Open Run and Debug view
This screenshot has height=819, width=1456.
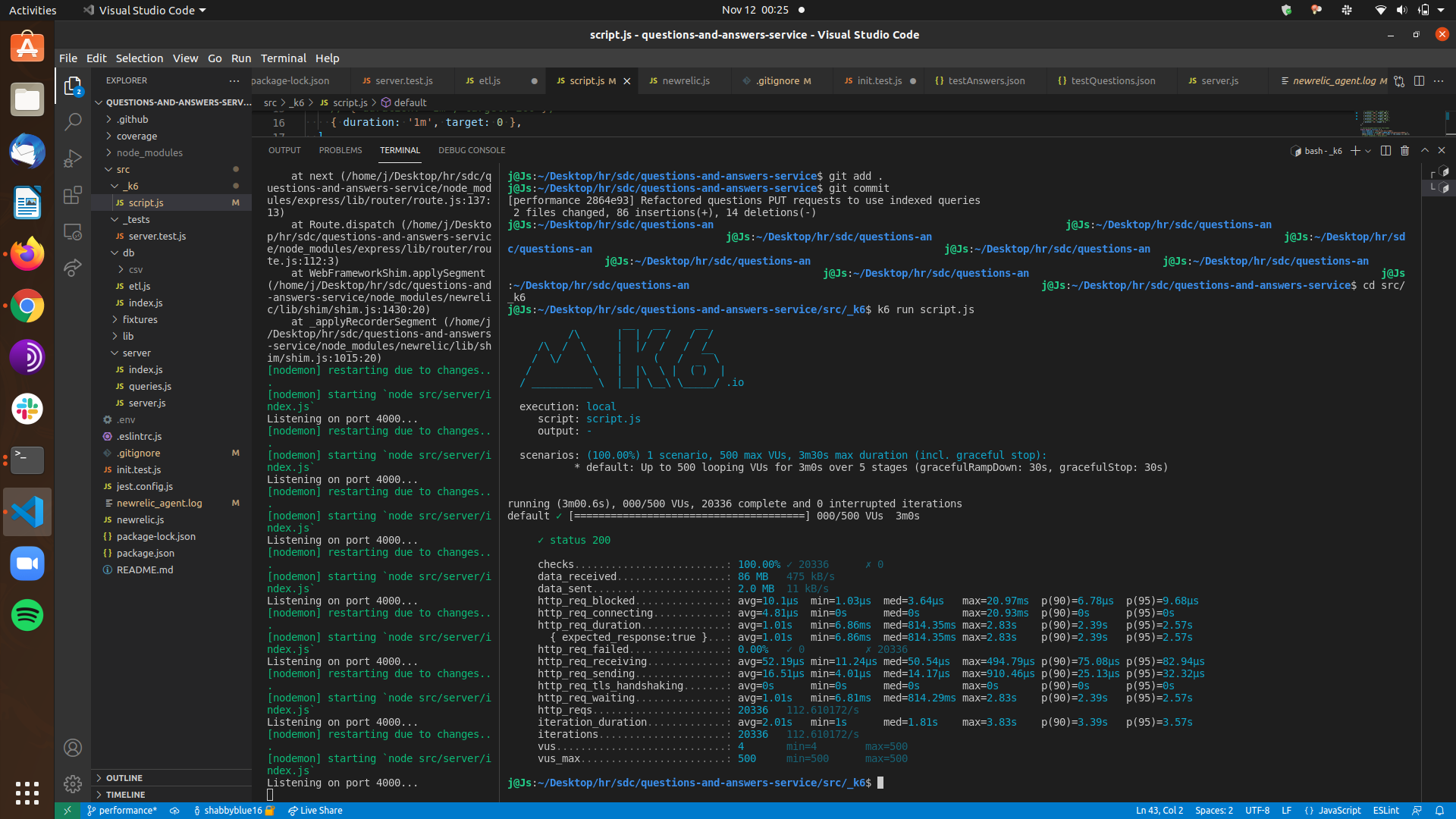(x=73, y=158)
